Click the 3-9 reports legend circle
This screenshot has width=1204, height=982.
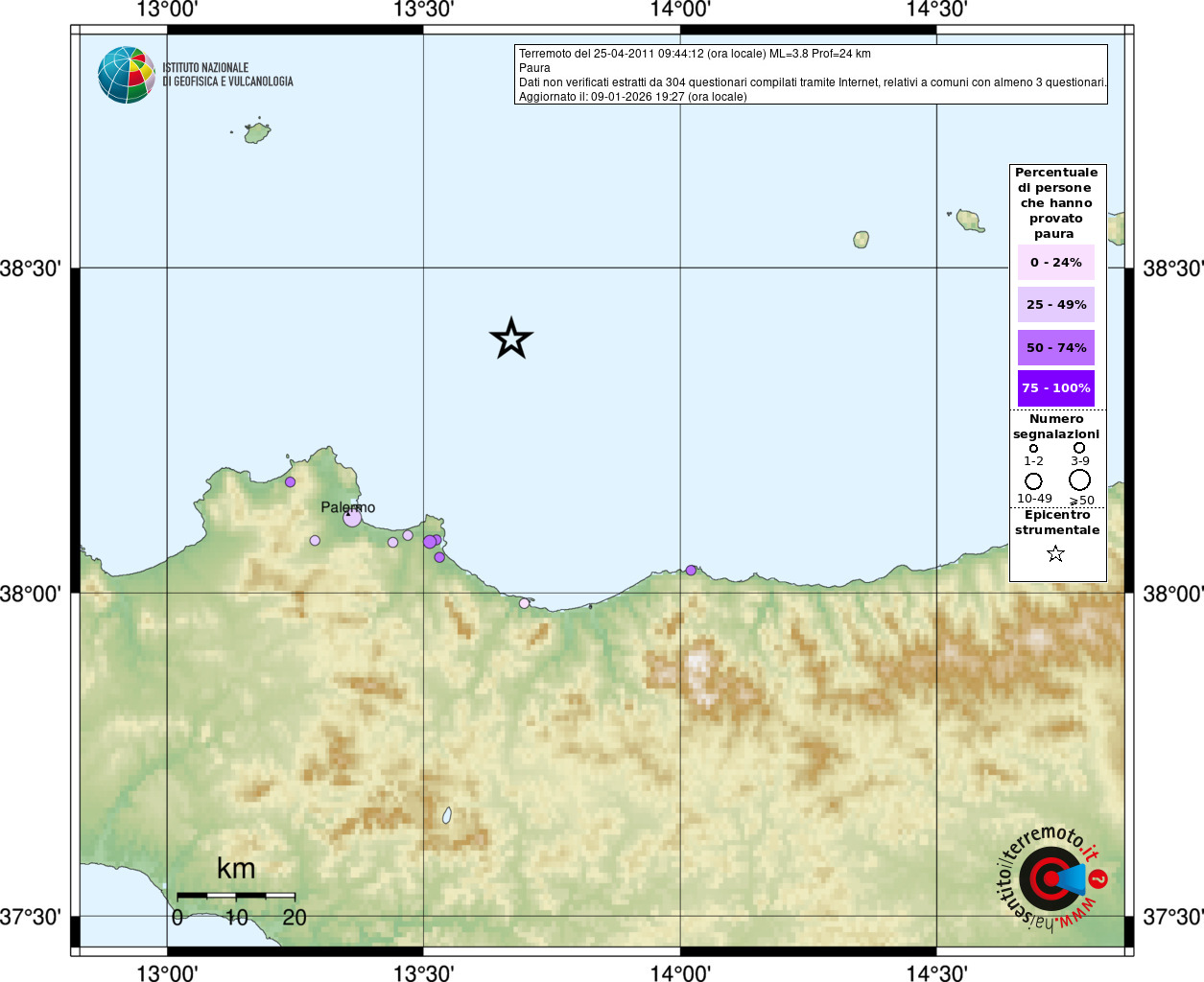(1079, 448)
